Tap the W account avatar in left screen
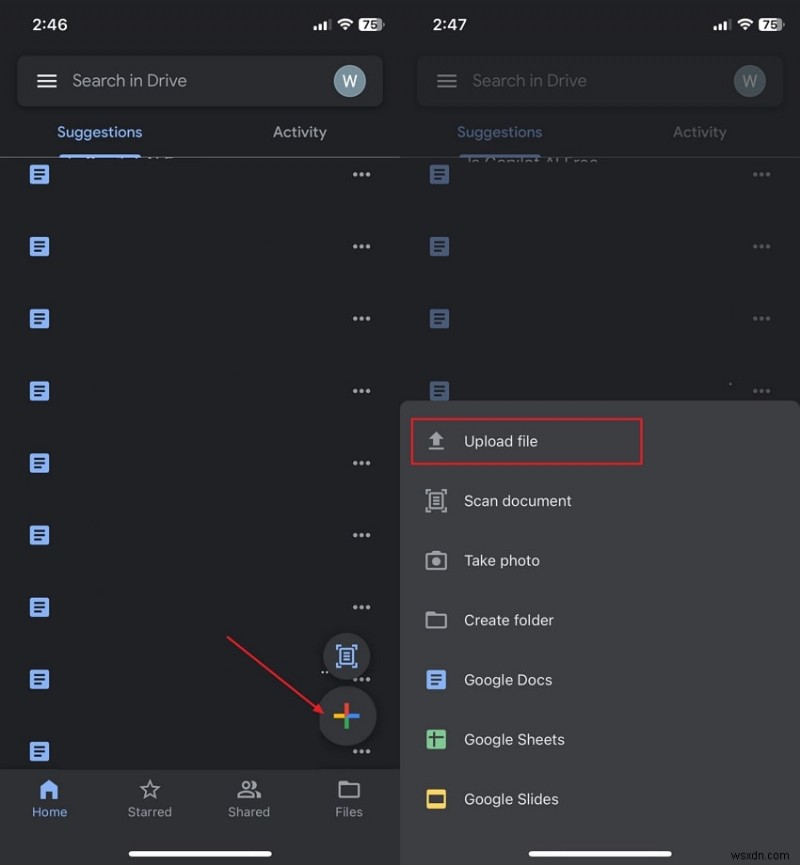 (x=349, y=81)
